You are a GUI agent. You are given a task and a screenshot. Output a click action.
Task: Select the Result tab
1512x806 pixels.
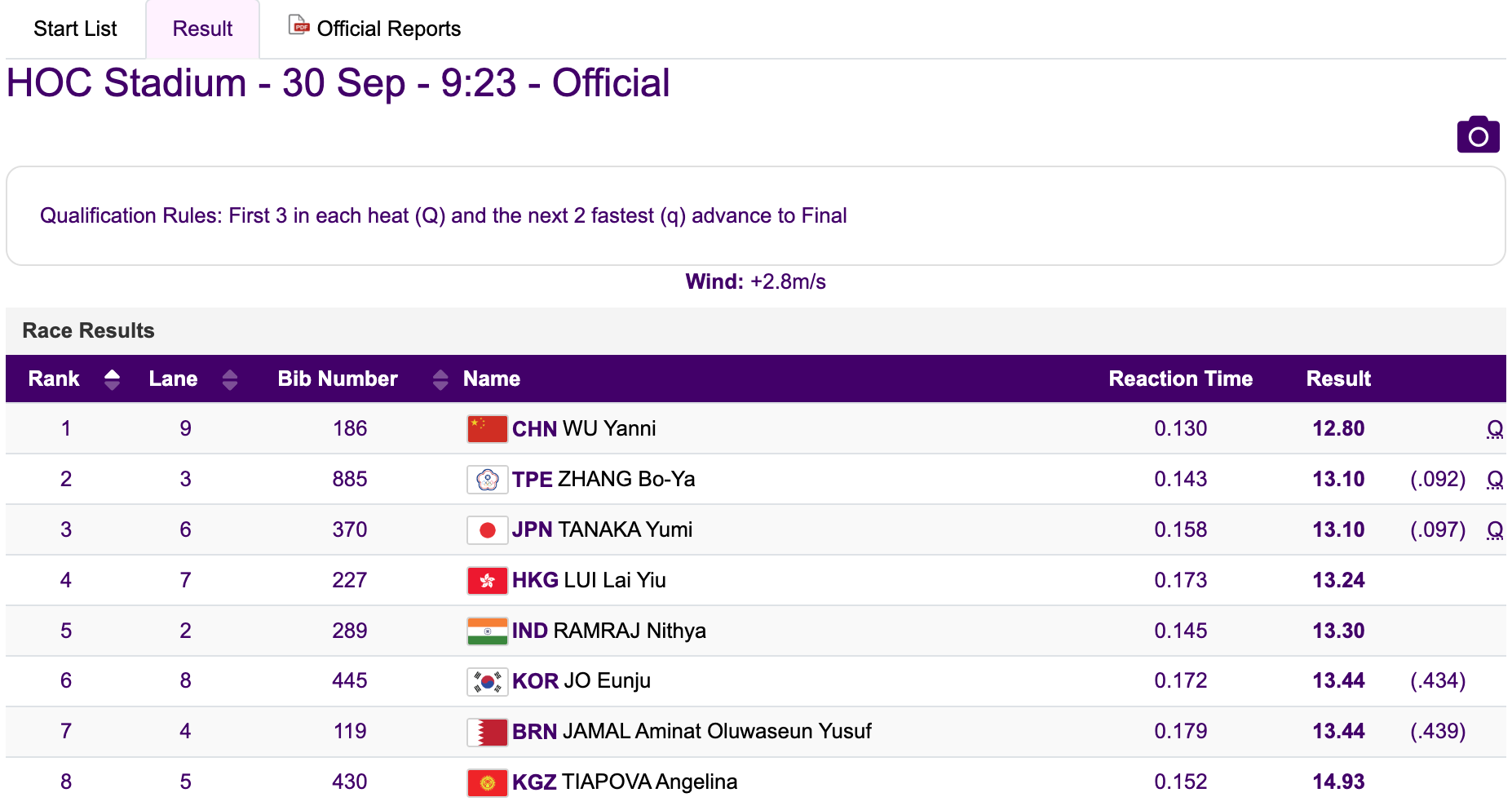pos(202,29)
